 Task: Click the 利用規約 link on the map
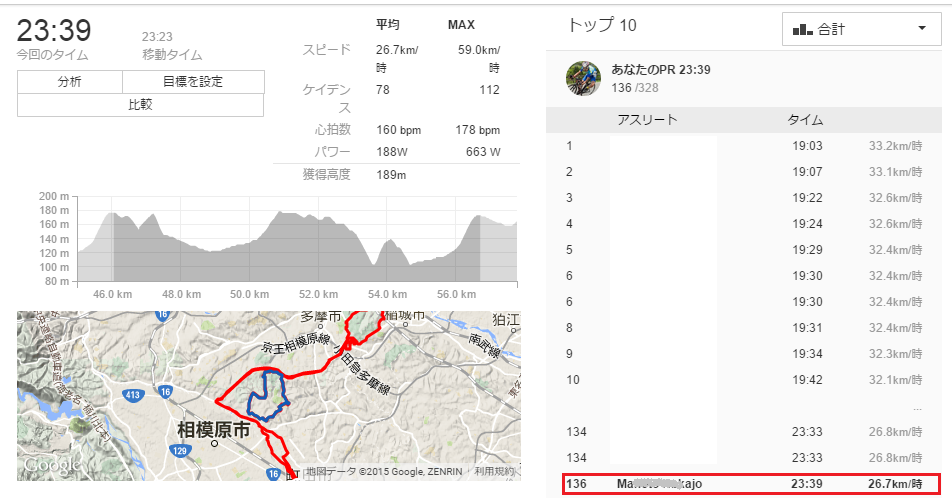494,471
